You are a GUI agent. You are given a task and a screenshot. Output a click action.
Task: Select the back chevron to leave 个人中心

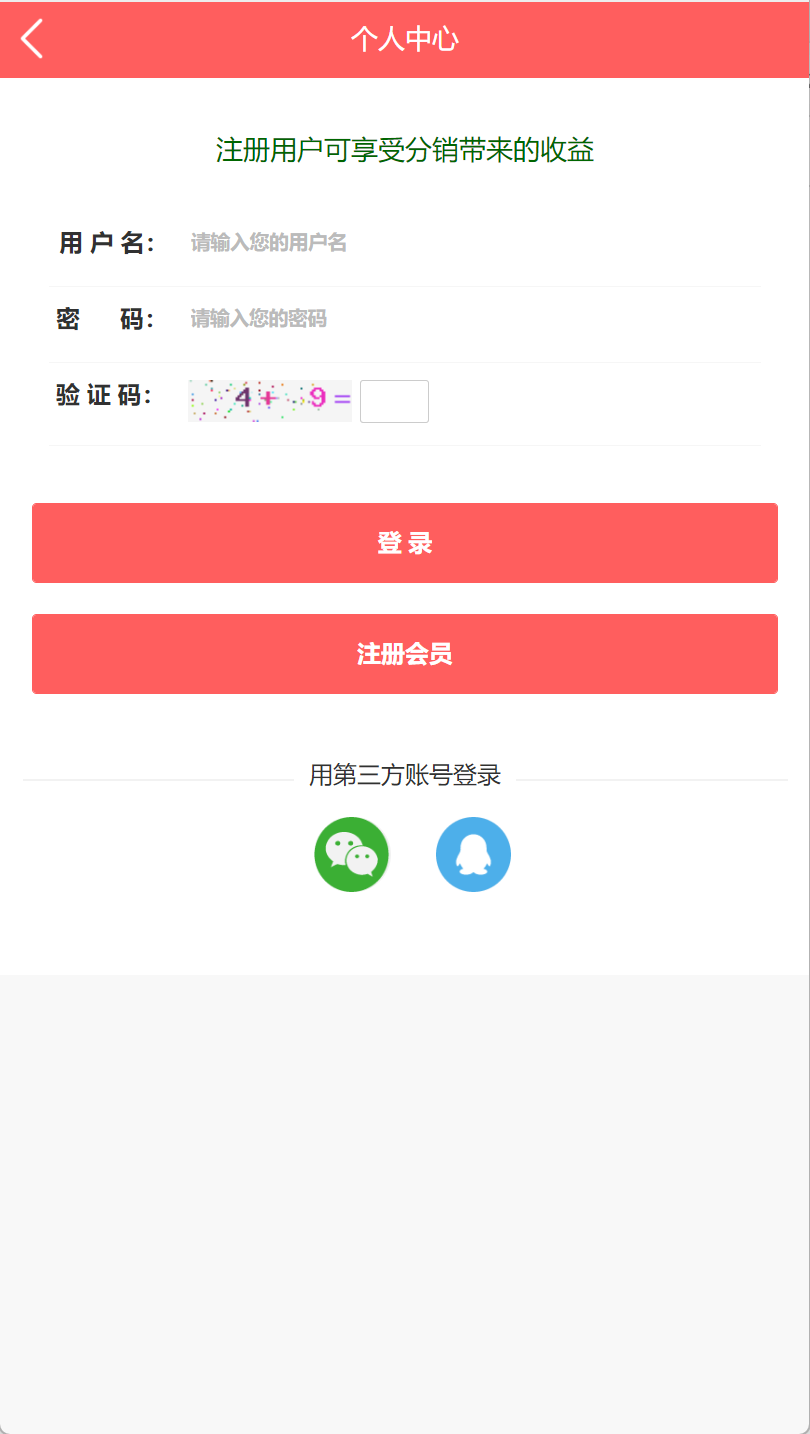pyautogui.click(x=30, y=39)
